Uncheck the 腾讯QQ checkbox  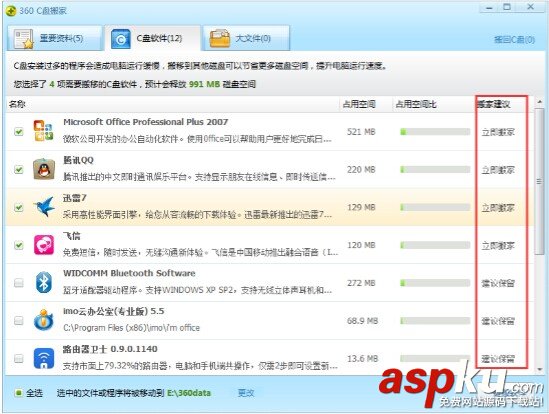19,170
